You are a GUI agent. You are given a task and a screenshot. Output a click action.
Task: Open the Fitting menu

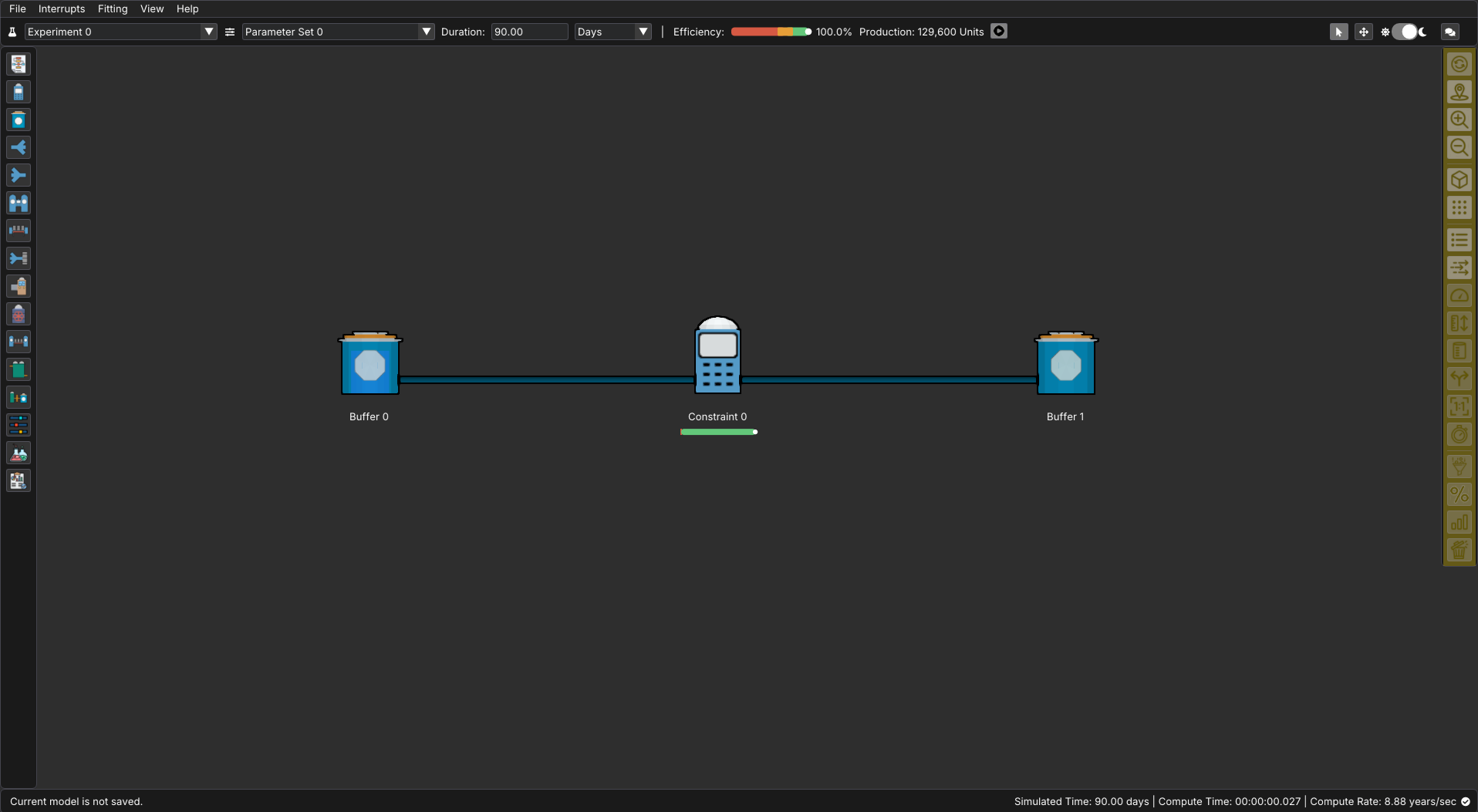click(x=113, y=8)
